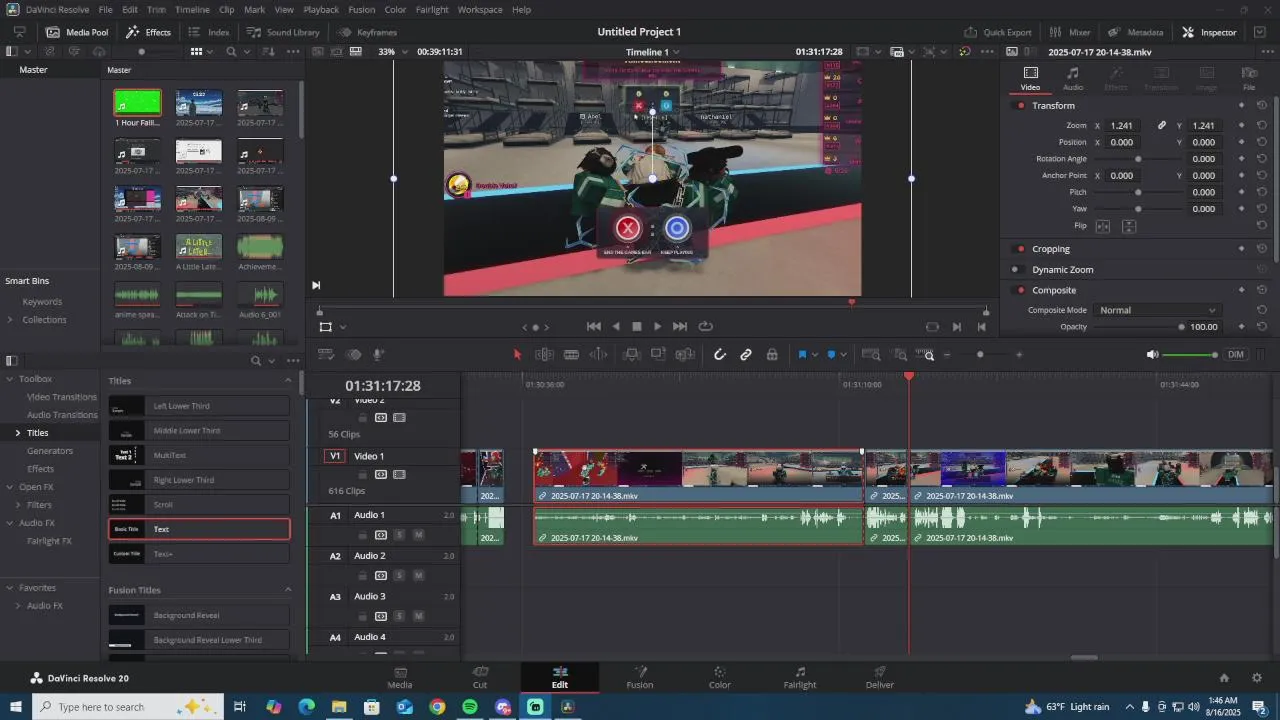This screenshot has width=1280, height=720.
Task: Play the timeline in reverse
Action: 615,326
